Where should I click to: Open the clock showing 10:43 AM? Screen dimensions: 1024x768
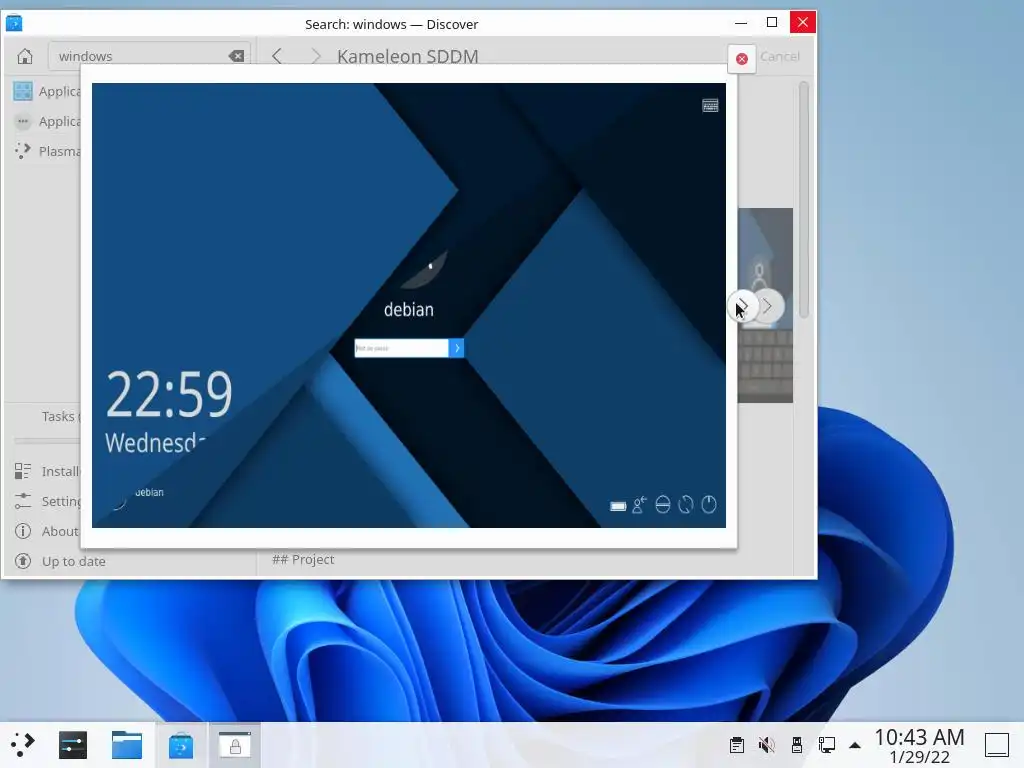pos(920,746)
